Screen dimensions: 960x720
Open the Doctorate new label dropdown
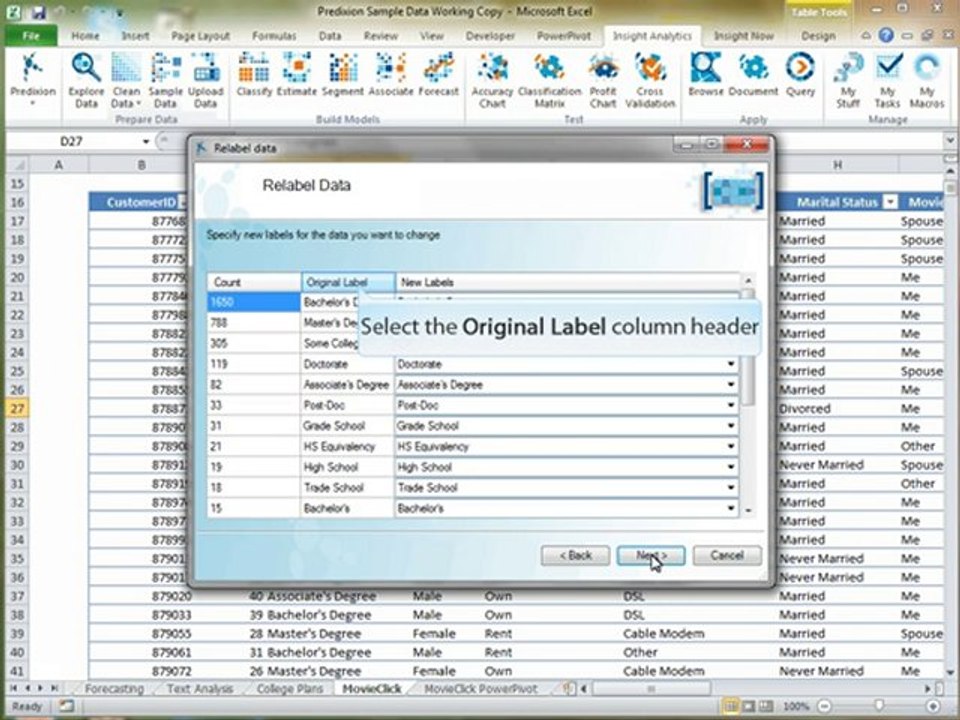(730, 364)
